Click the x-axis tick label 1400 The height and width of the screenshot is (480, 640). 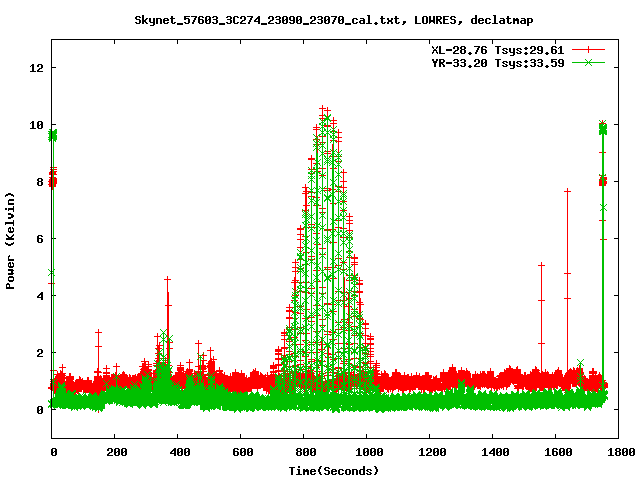[495, 452]
